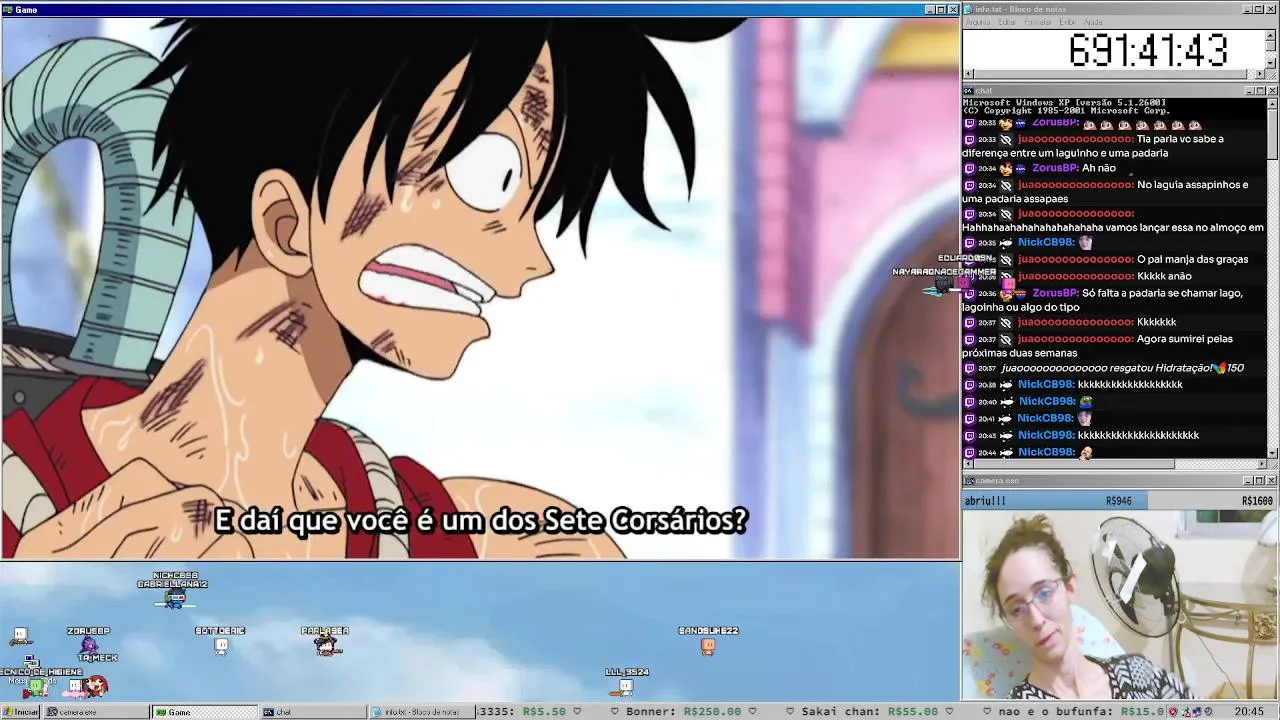
Task: Switch to camera.exe in the taskbar
Action: (95, 712)
